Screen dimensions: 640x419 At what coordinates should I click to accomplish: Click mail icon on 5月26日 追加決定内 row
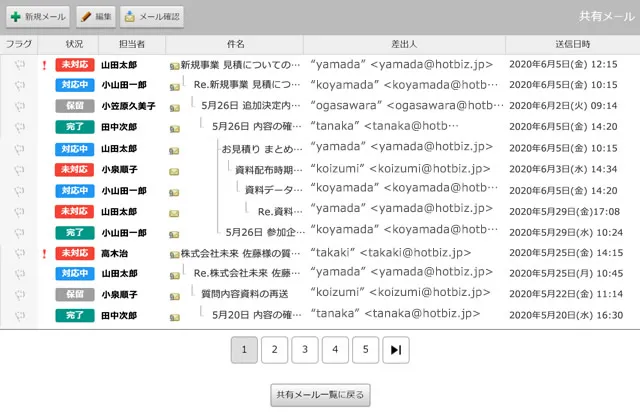(174, 108)
